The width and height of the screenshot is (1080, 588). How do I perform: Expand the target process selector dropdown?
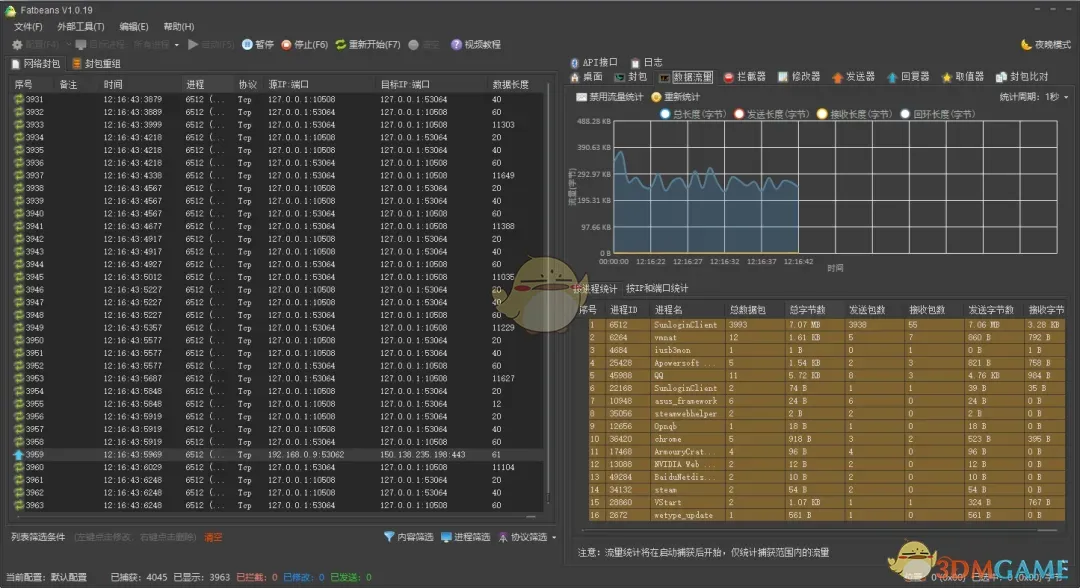[x=178, y=44]
